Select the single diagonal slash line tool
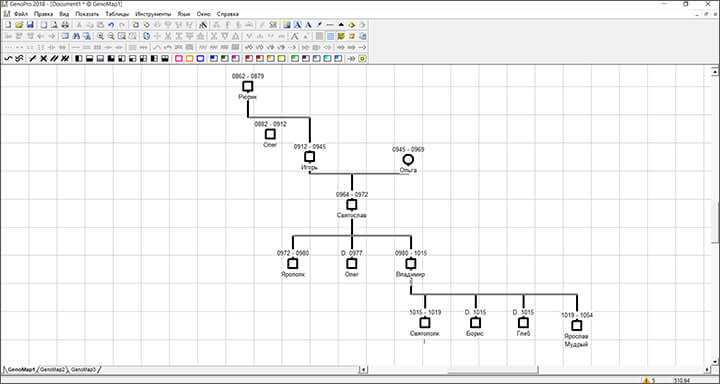 point(33,58)
